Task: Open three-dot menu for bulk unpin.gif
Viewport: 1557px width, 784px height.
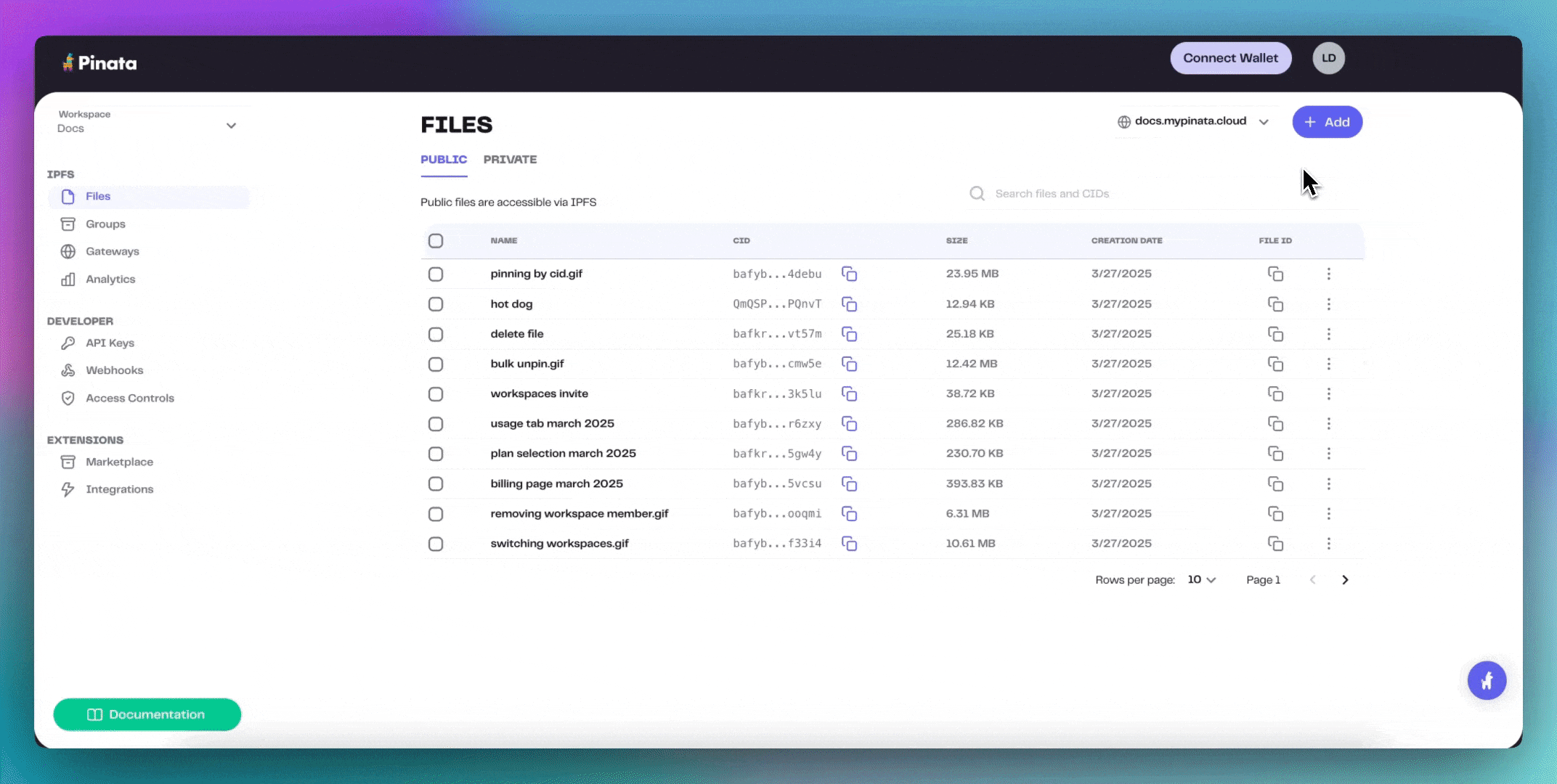Action: pyautogui.click(x=1328, y=364)
